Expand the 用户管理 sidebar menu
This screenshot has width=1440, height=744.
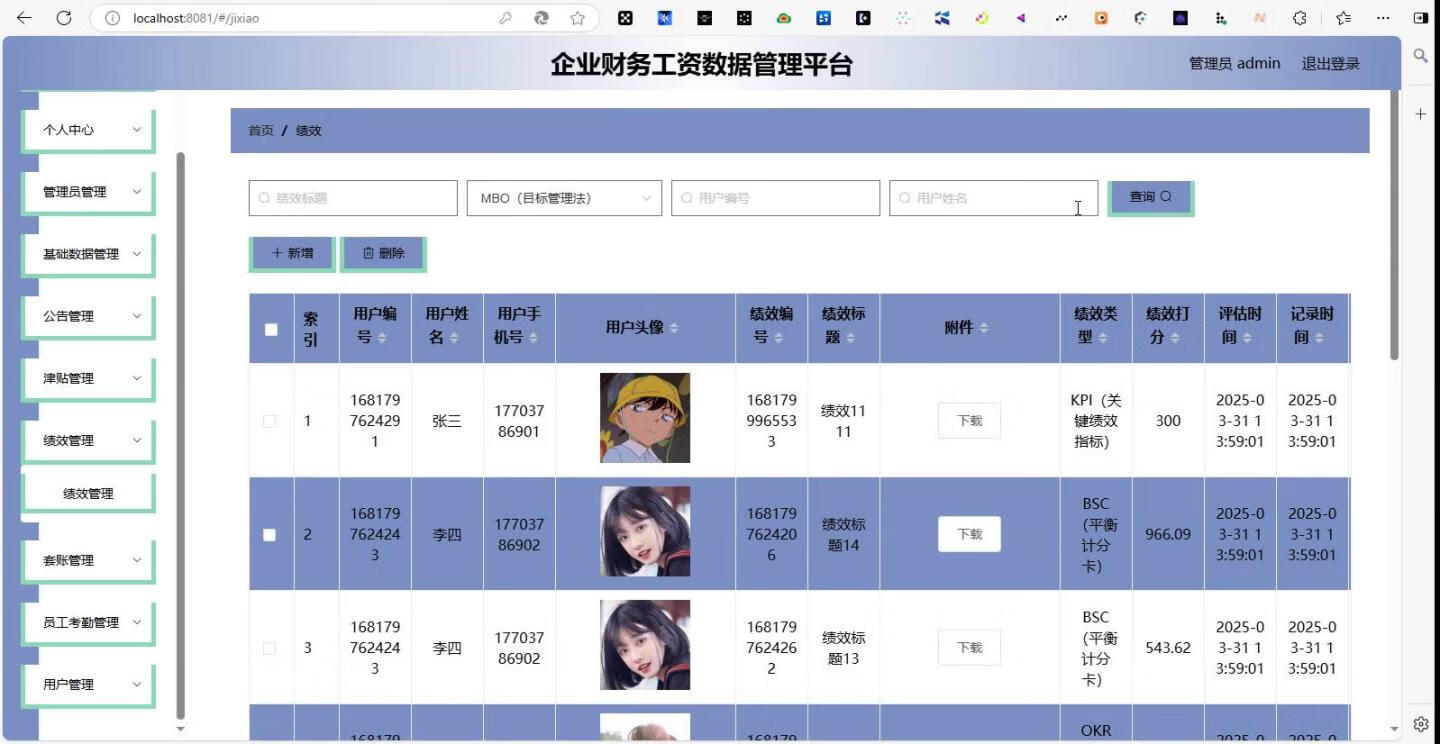click(88, 684)
